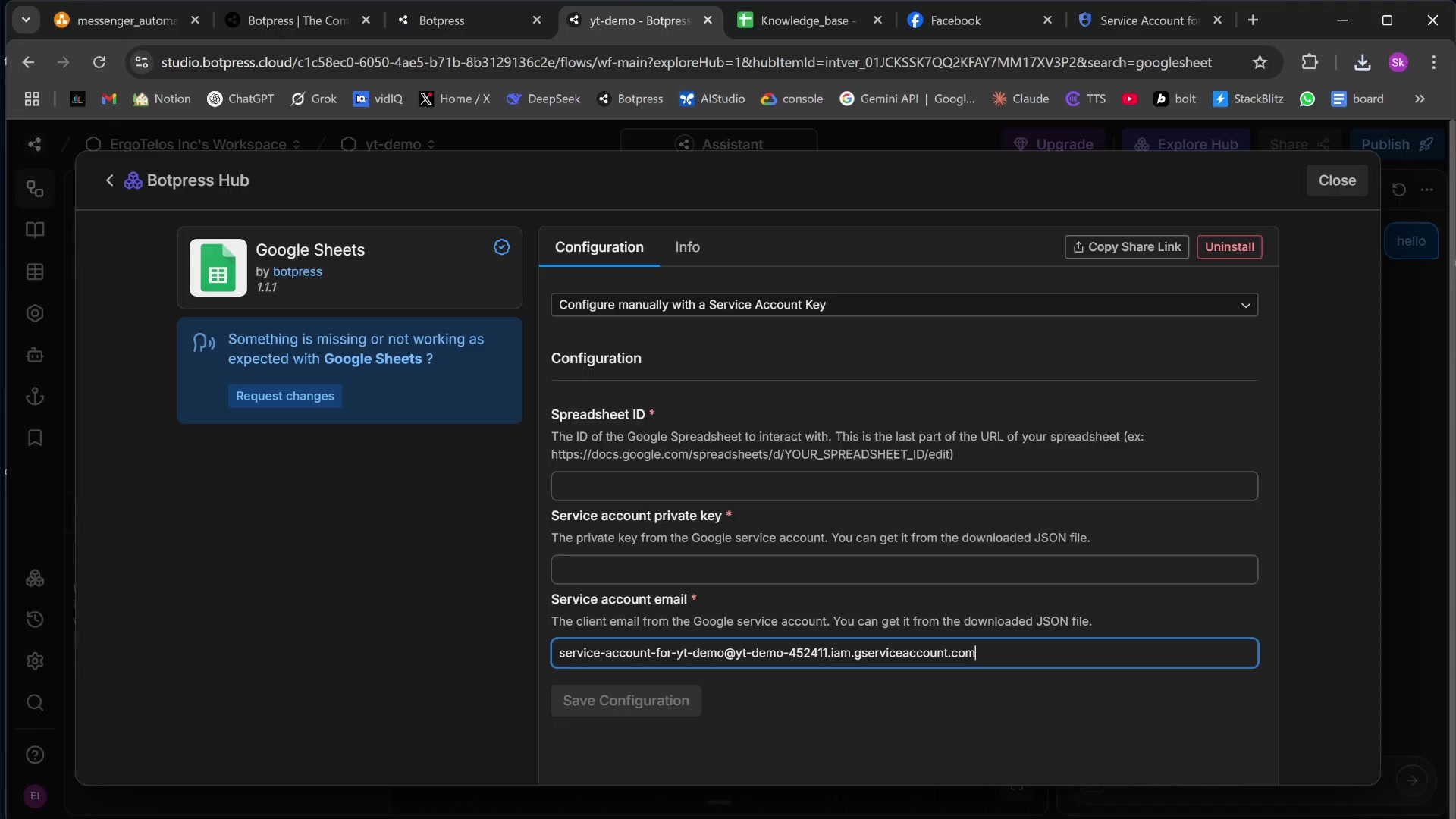Screen dimensions: 1456x819
Task: Open the botpress author link
Action: point(297,271)
